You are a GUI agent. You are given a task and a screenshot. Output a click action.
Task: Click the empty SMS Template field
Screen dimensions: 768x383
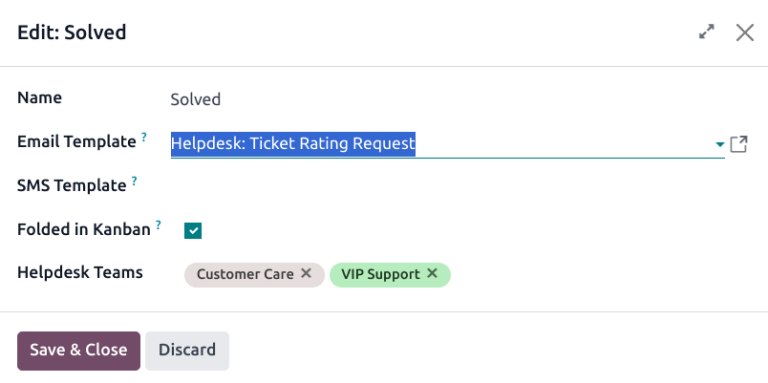tap(459, 186)
